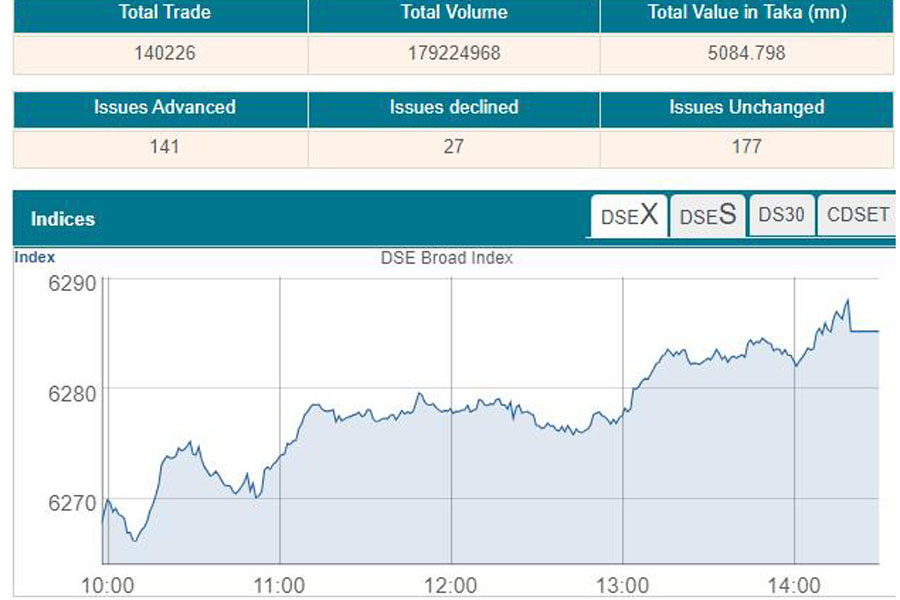Screen dimensions: 900x600
Task: Select the Total Value in Taka header
Action: pyautogui.click(x=746, y=13)
